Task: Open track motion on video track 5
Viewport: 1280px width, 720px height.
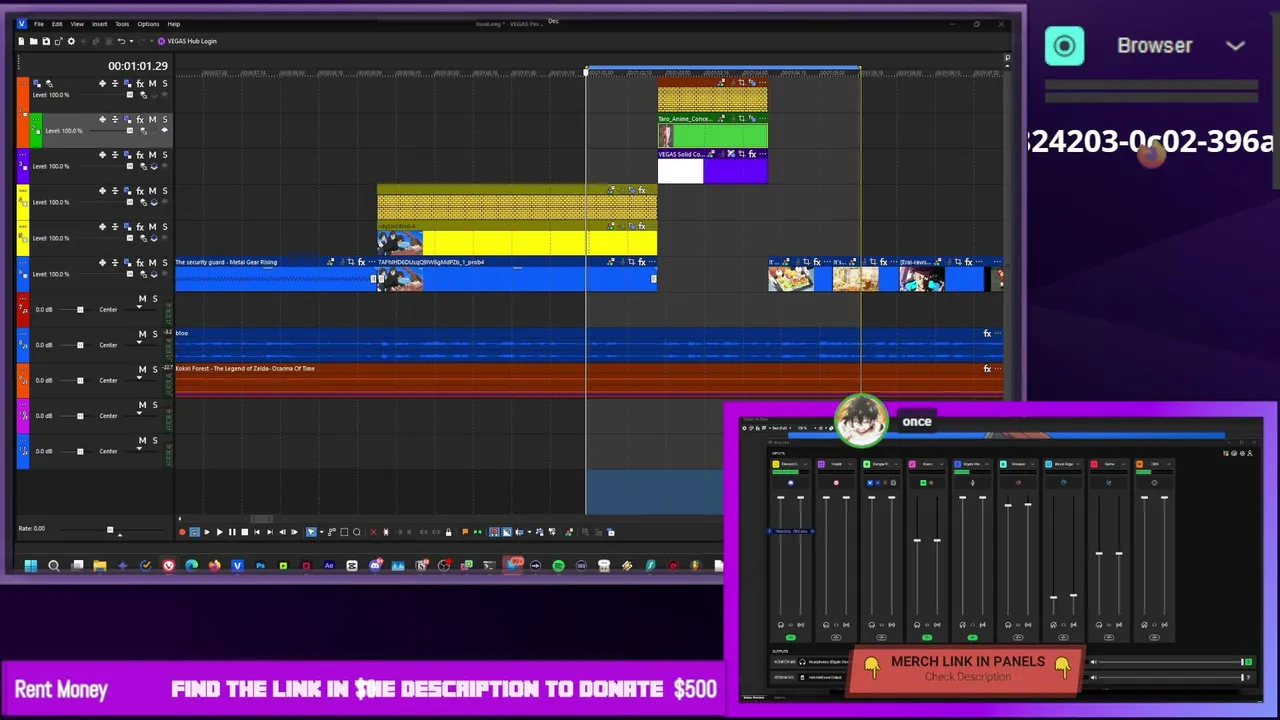Action: tap(127, 226)
